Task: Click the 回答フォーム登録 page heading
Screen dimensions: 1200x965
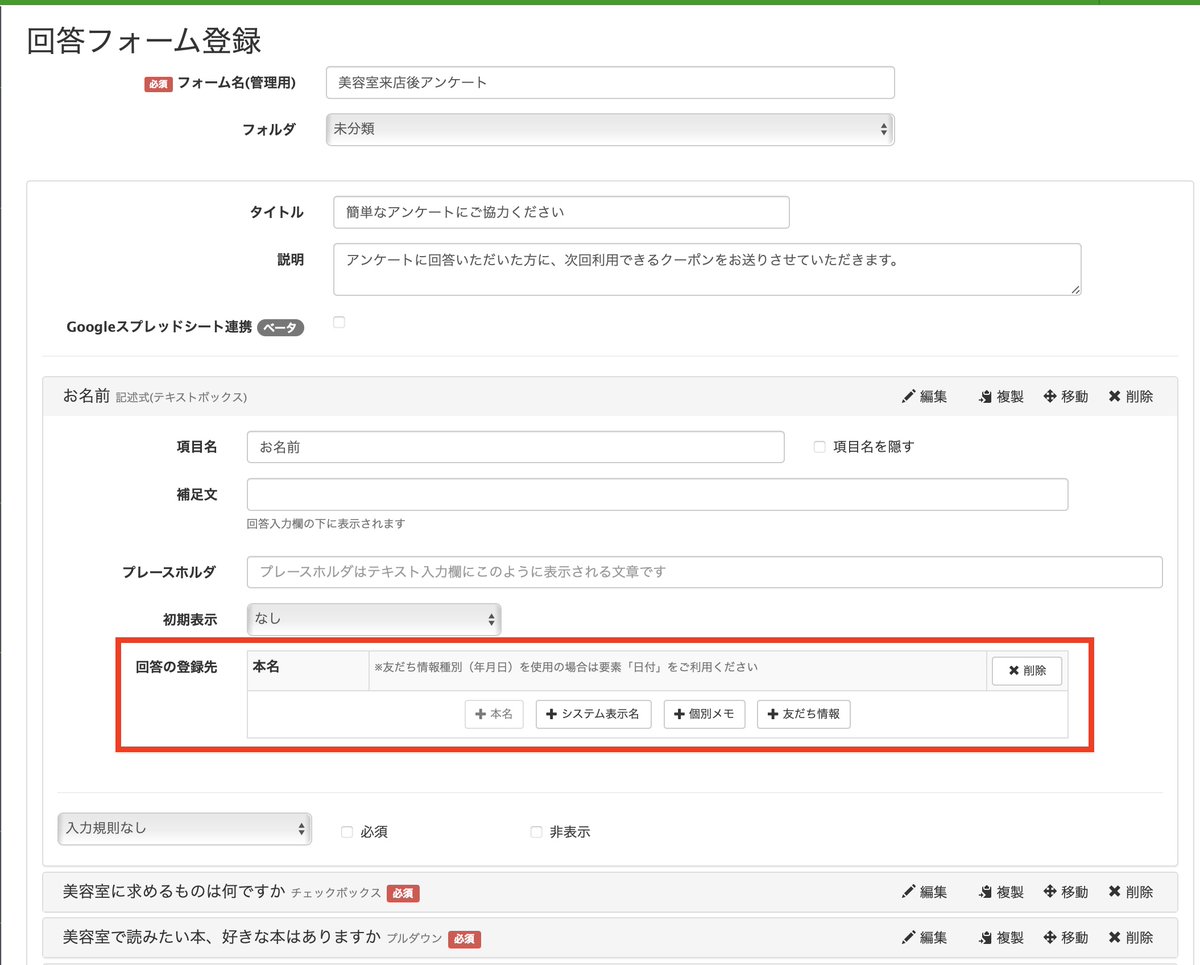Action: coord(144,41)
